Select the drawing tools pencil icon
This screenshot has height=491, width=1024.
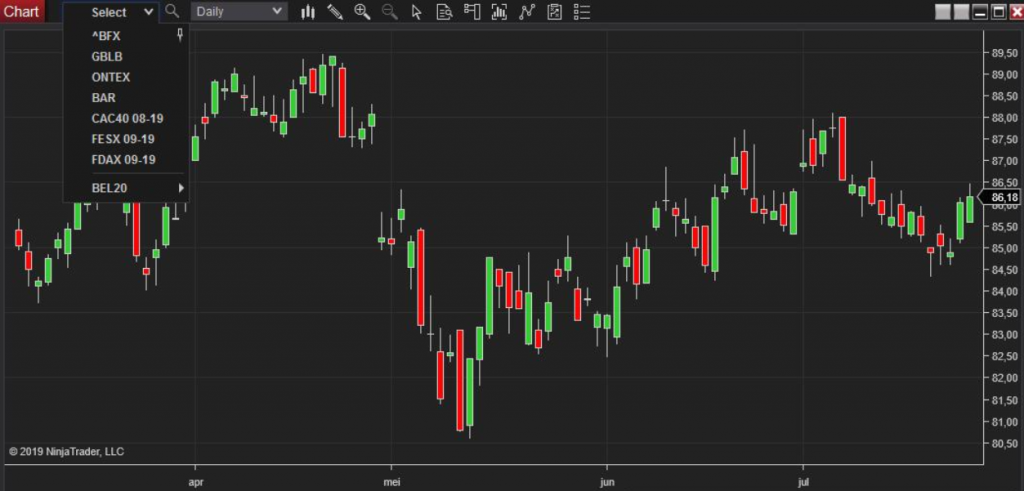pos(335,12)
